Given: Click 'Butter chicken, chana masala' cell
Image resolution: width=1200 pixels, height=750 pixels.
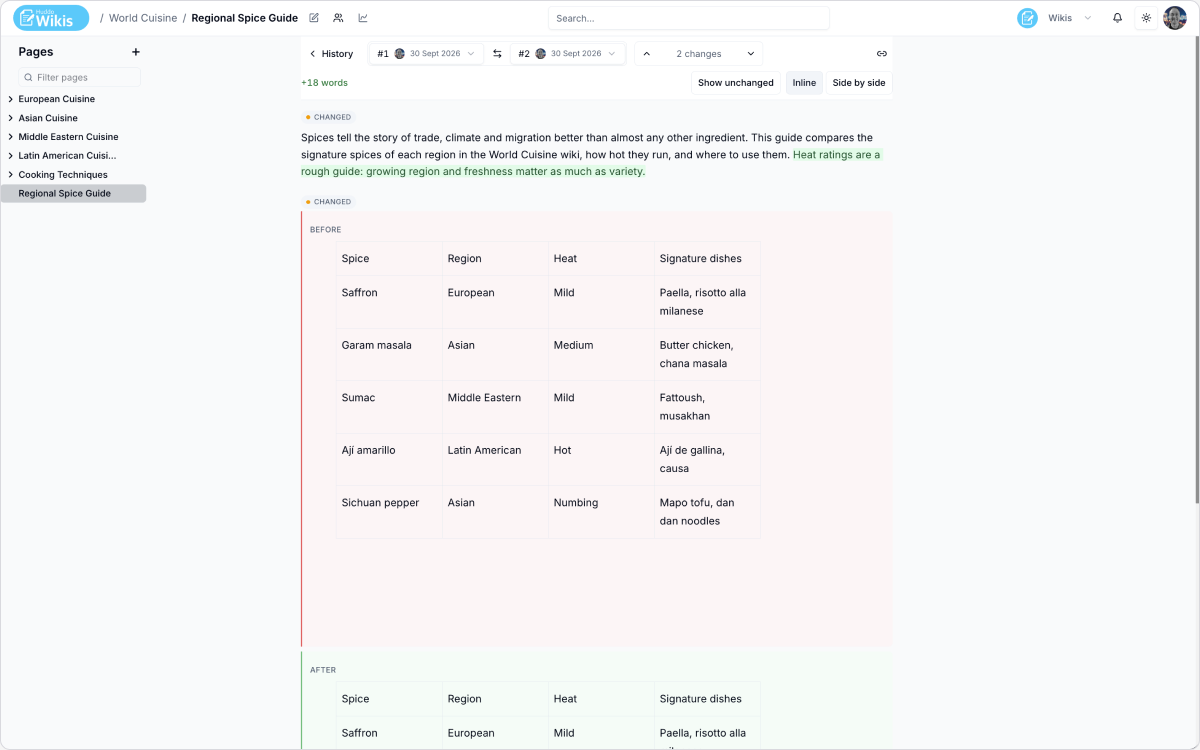Looking at the screenshot, I should [x=707, y=354].
